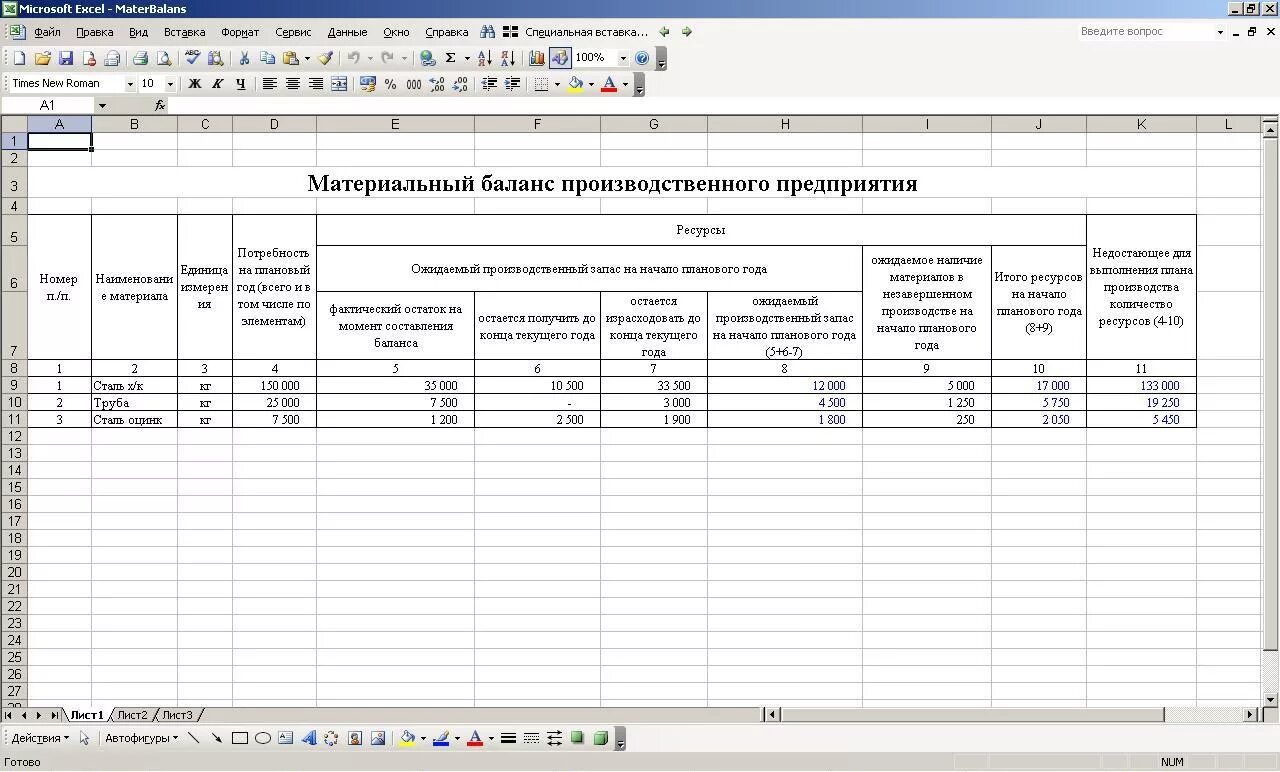This screenshot has height=772, width=1280.
Task: Open the Вставка menu
Action: 185,32
